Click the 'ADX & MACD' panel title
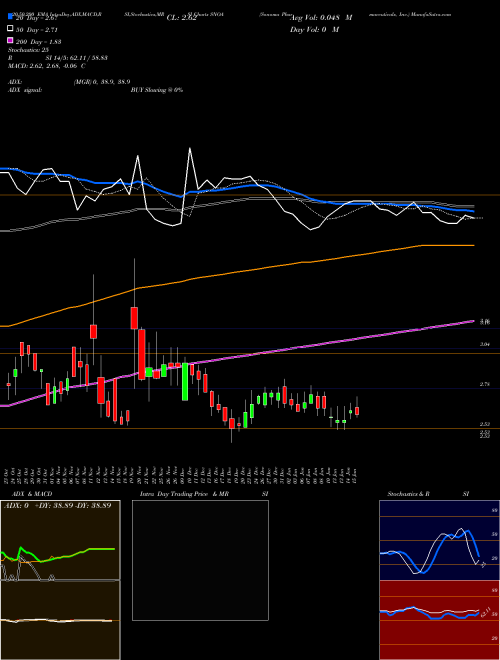The width and height of the screenshot is (500, 660). click(32, 494)
